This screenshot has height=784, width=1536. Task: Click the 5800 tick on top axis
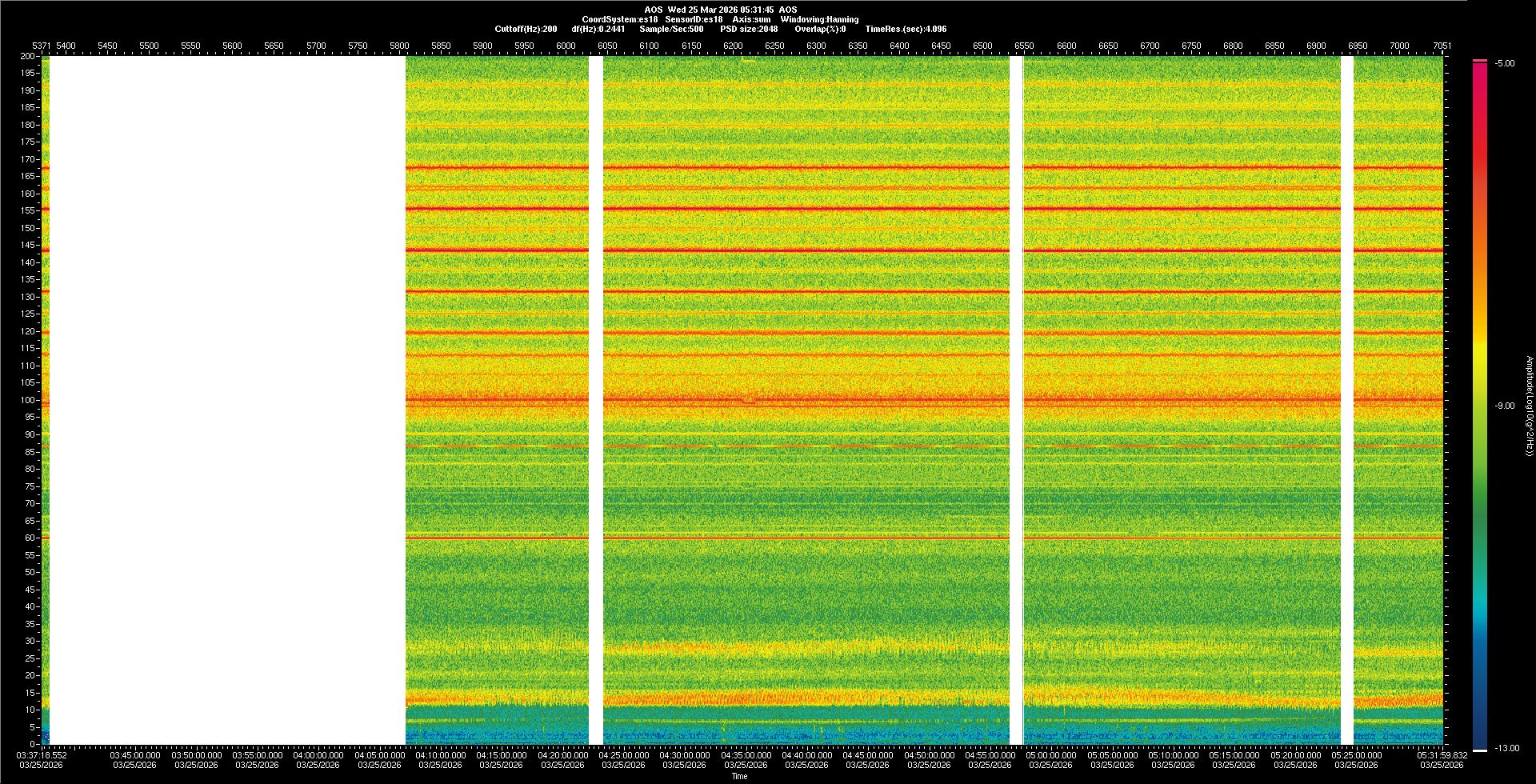(399, 46)
